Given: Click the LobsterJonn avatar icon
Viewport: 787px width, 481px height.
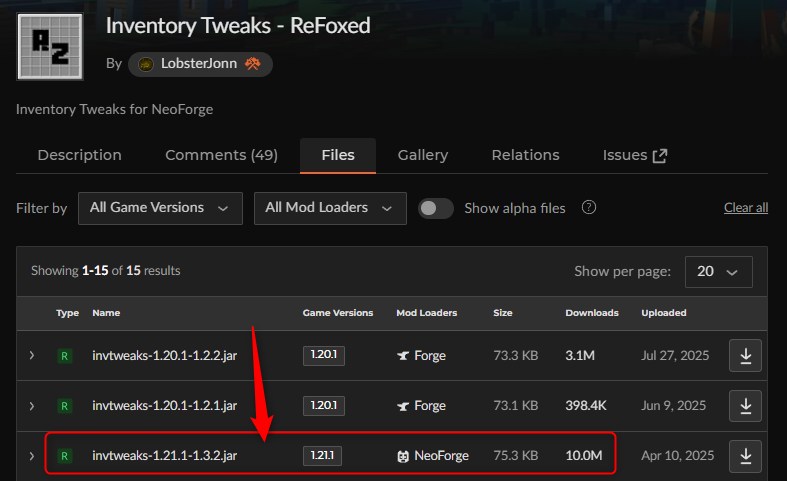Looking at the screenshot, I should coord(146,64).
